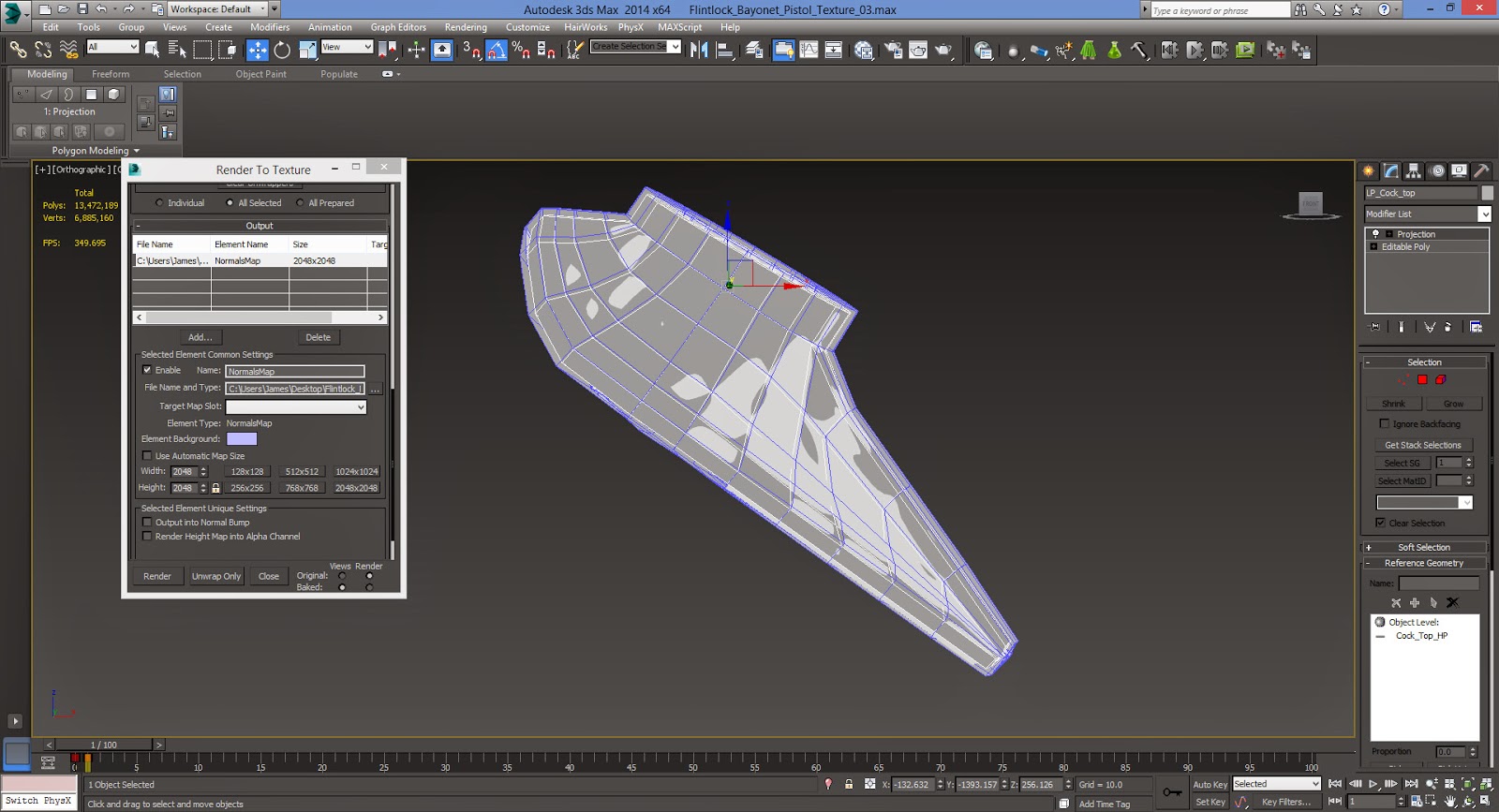Open the Hierarchy command panel tab

pyautogui.click(x=1414, y=170)
